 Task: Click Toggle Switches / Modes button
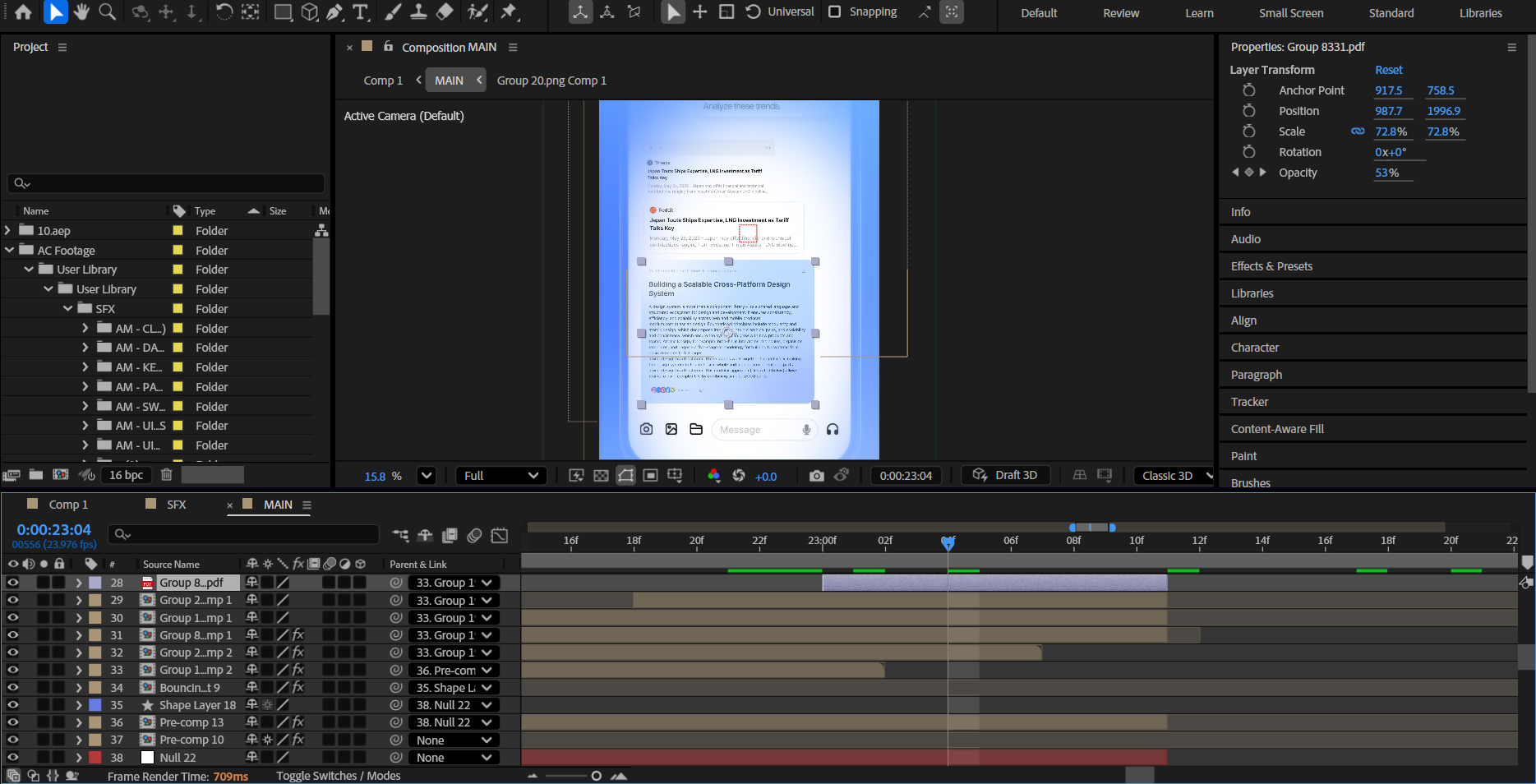(338, 776)
